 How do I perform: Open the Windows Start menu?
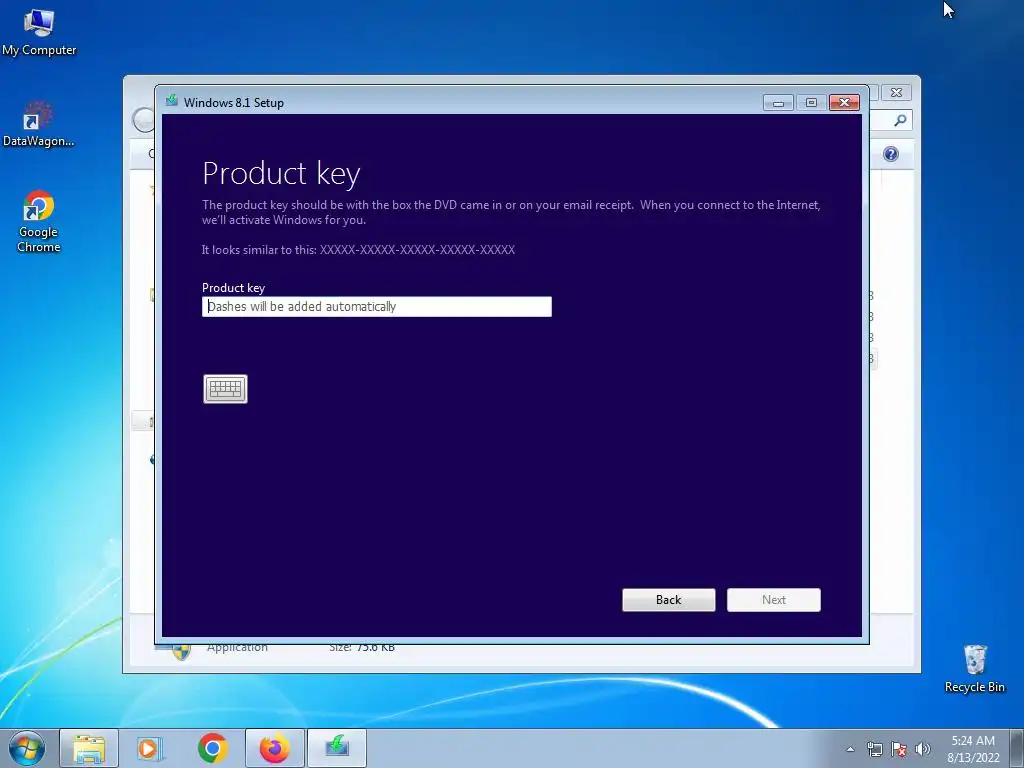pos(27,748)
